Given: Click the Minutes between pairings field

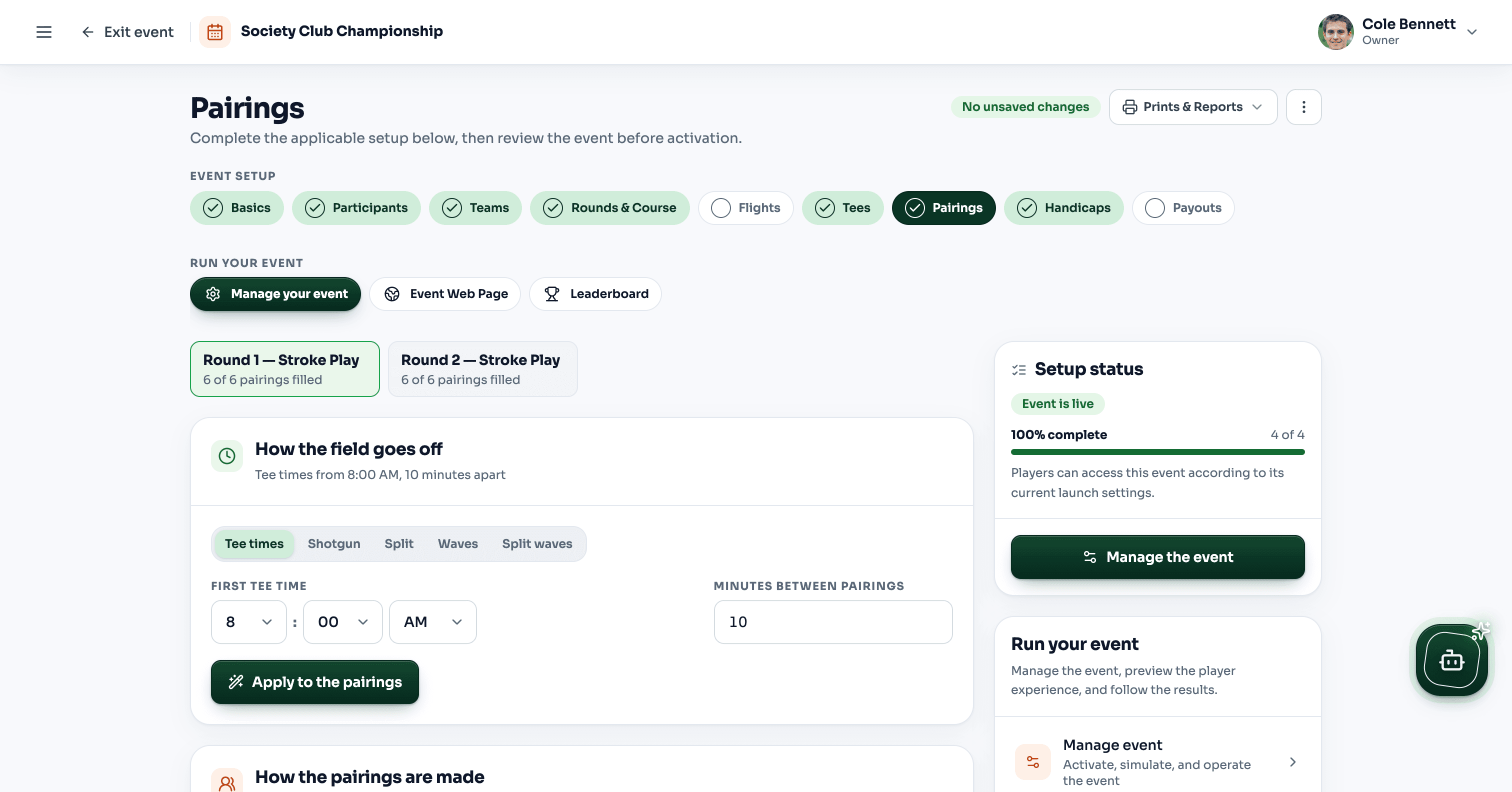Looking at the screenshot, I should click(x=833, y=621).
